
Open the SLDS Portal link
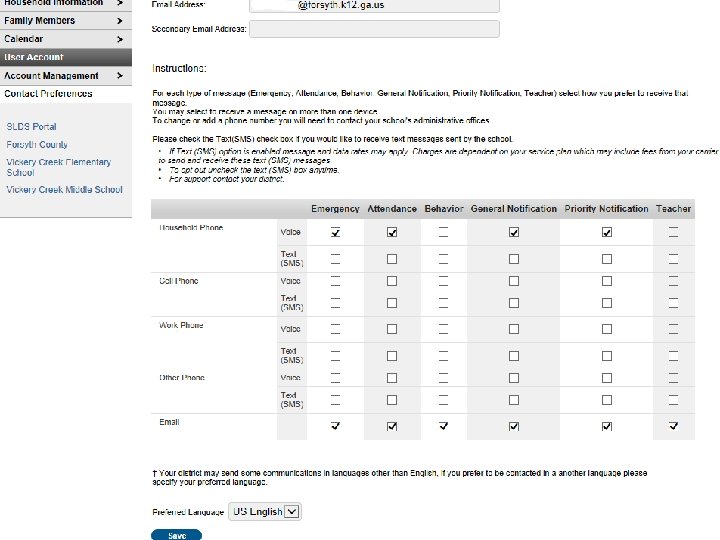[31, 126]
